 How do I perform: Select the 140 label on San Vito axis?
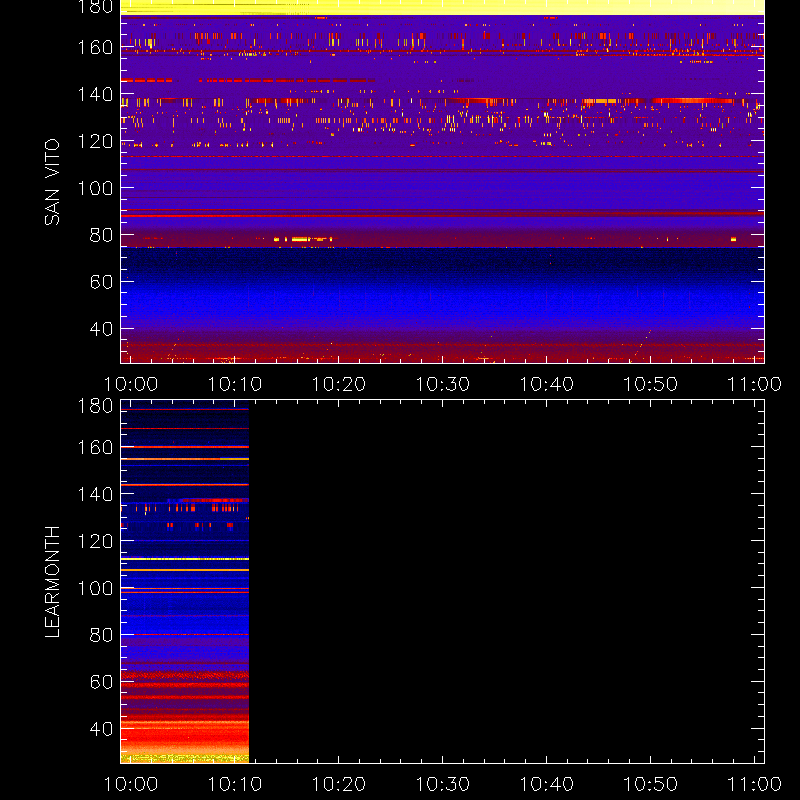tap(95, 94)
